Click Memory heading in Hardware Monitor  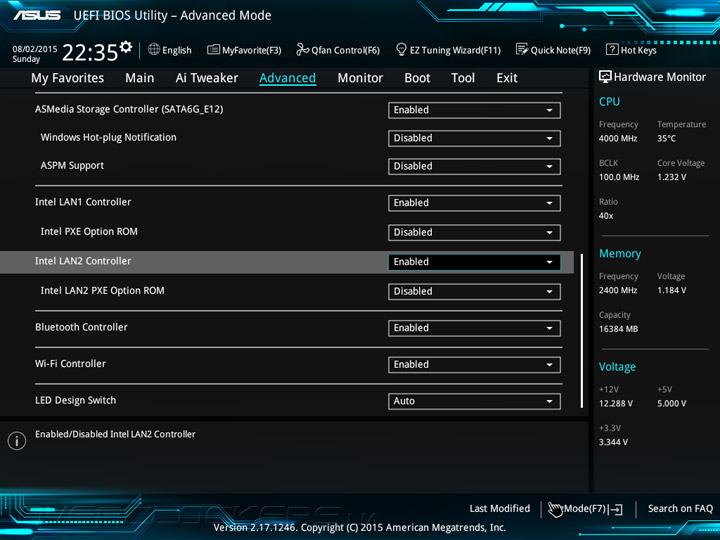click(x=620, y=253)
